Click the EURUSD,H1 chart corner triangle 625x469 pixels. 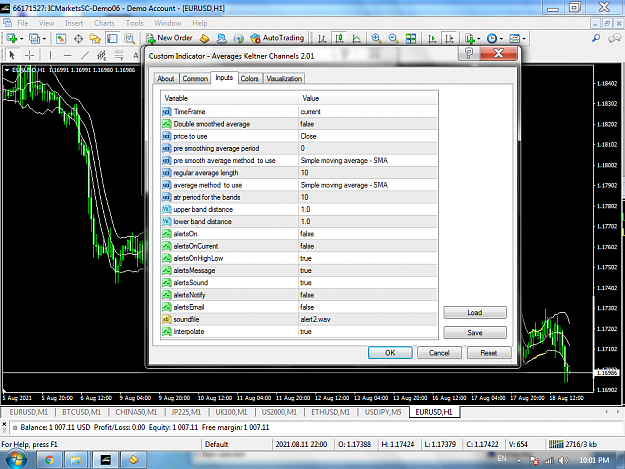pos(7,70)
